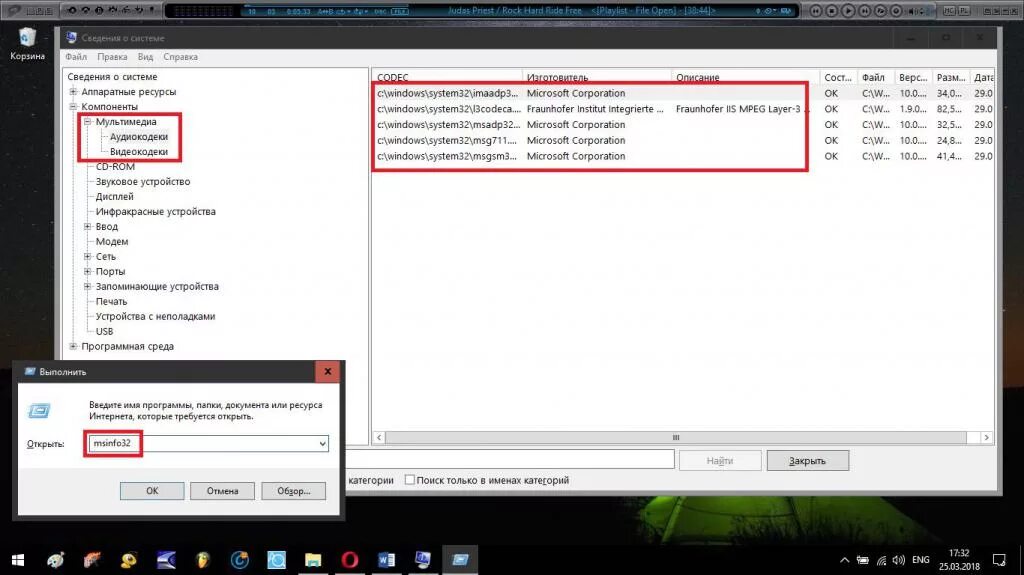Expand the Запоминающие устройства tree node
This screenshot has width=1024, height=575.
coord(88,286)
